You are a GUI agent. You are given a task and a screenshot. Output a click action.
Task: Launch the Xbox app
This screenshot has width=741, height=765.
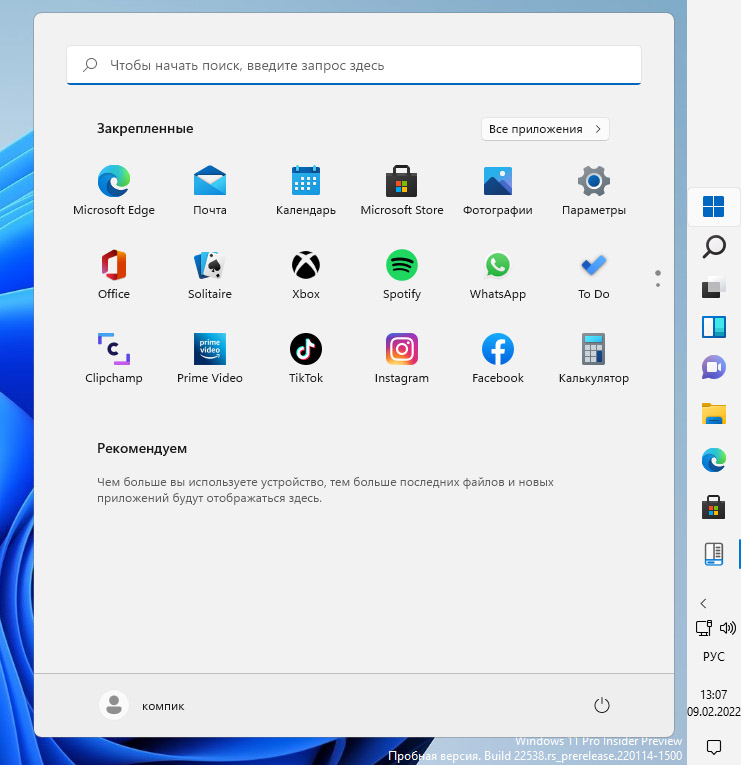coord(306,275)
